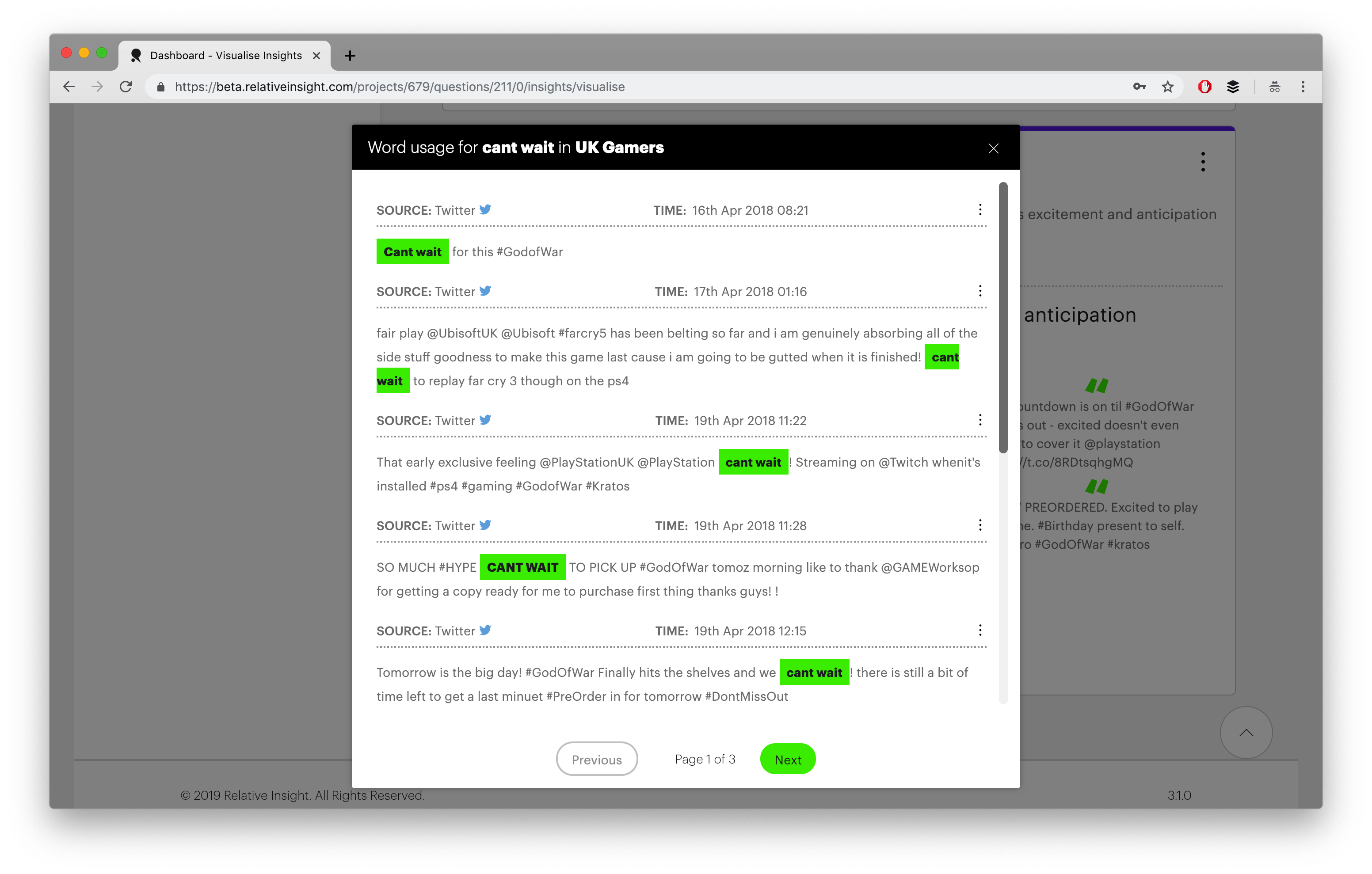Go to next page of results
The image size is (1372, 874).
click(787, 759)
